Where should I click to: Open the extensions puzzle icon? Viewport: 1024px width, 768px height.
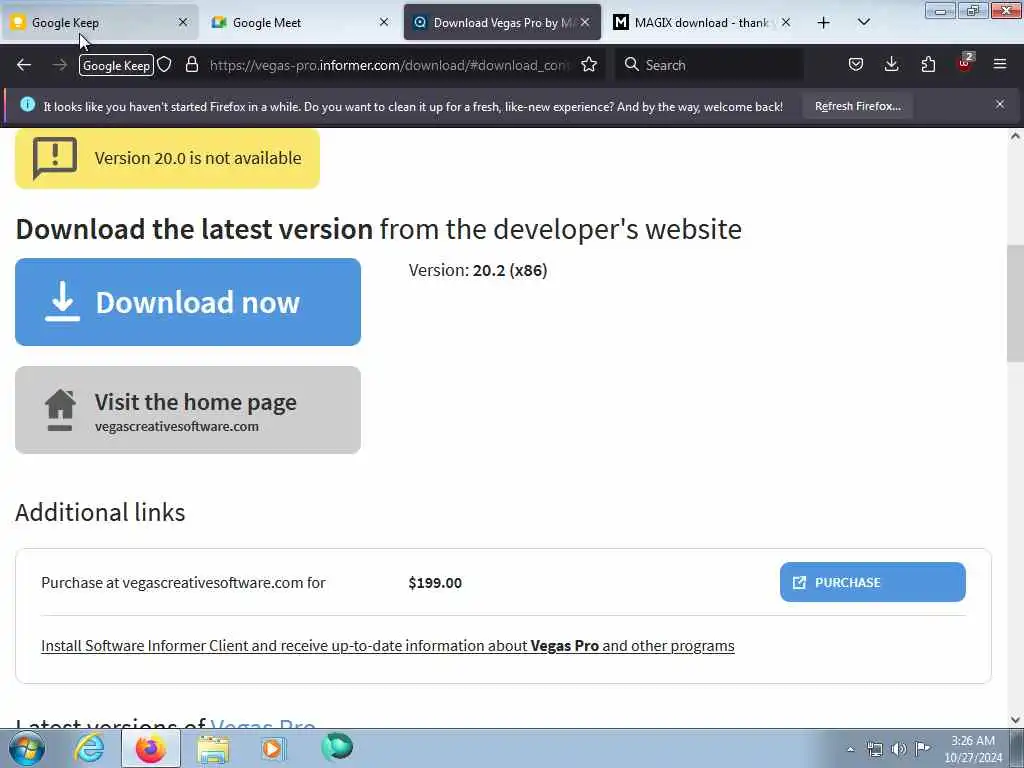click(x=928, y=65)
